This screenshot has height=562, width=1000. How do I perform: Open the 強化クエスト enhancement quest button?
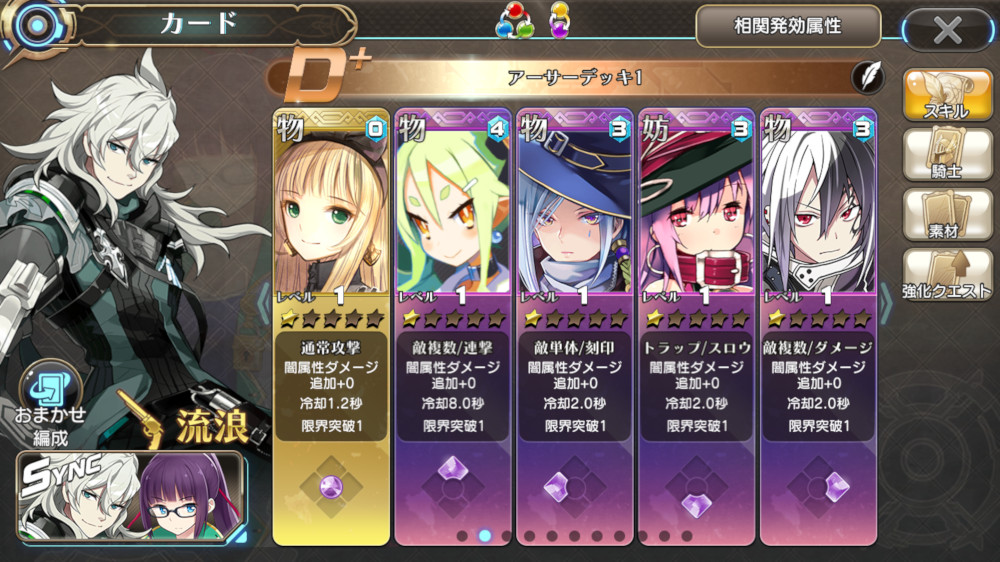948,275
